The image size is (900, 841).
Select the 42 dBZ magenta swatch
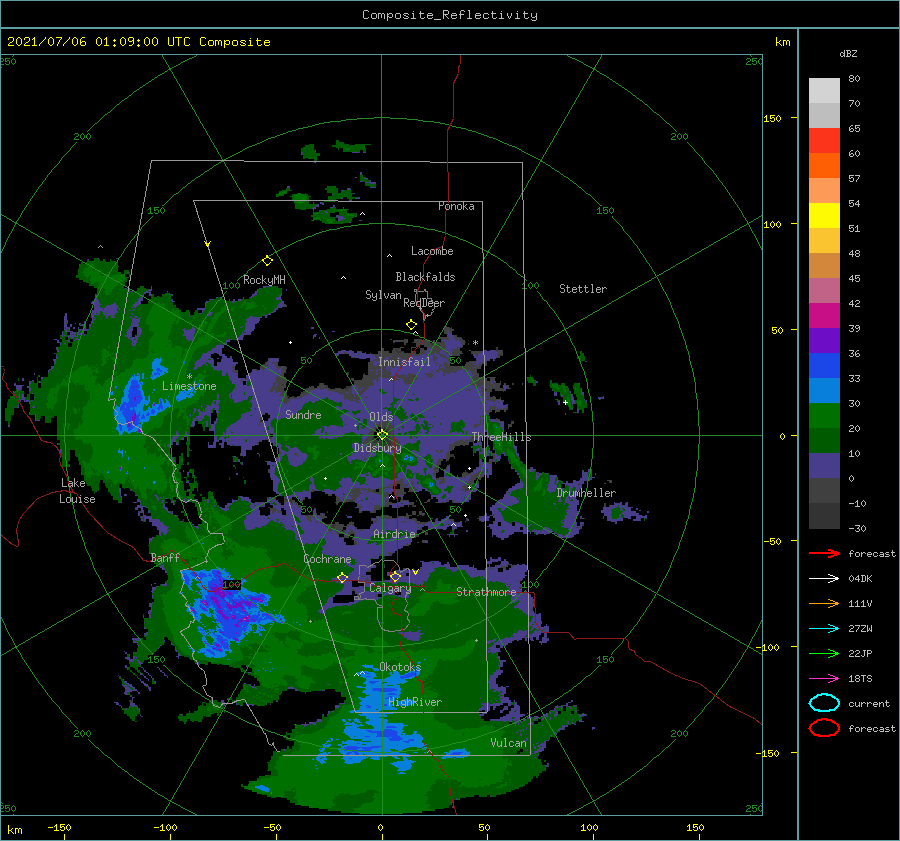click(x=824, y=316)
